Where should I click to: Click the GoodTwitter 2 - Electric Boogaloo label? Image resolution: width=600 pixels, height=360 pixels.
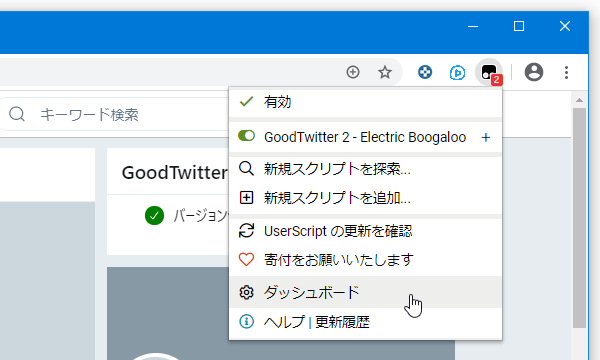[x=365, y=137]
